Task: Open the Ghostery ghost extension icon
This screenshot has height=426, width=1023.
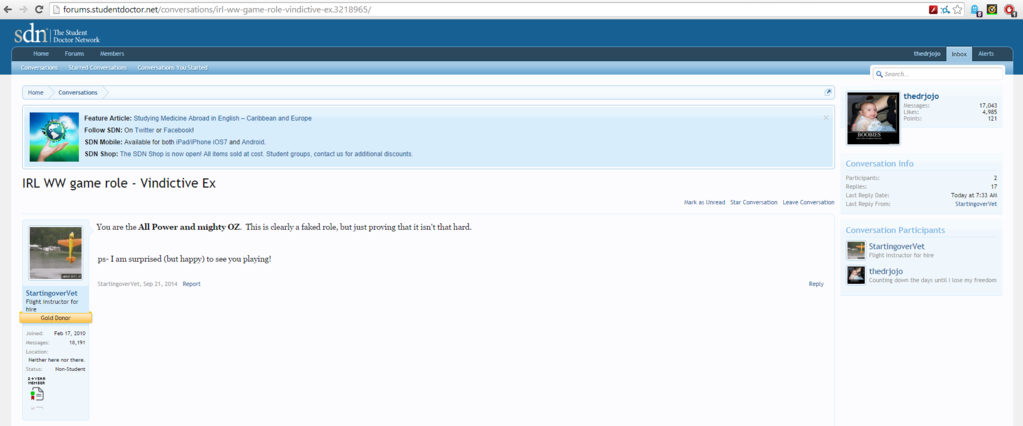Action: coord(976,10)
